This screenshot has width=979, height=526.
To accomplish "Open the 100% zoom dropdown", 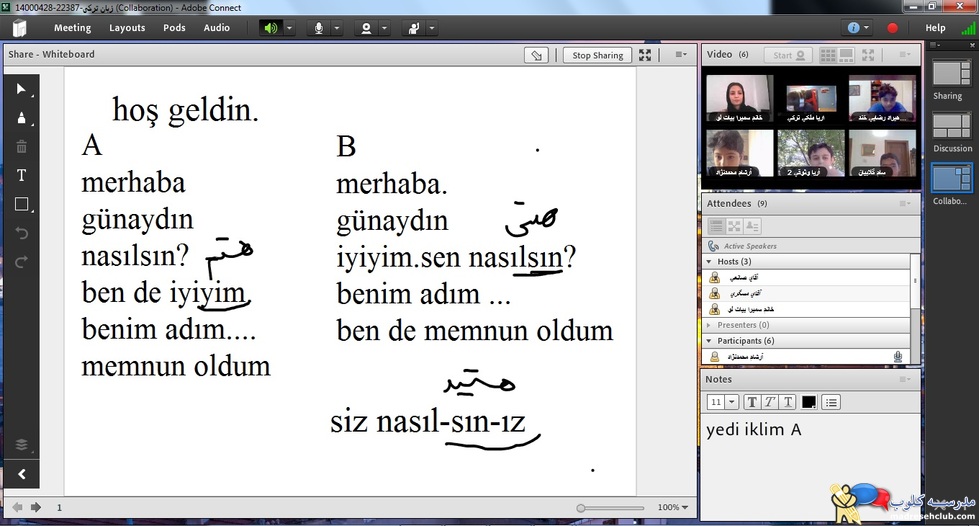I will (672, 508).
